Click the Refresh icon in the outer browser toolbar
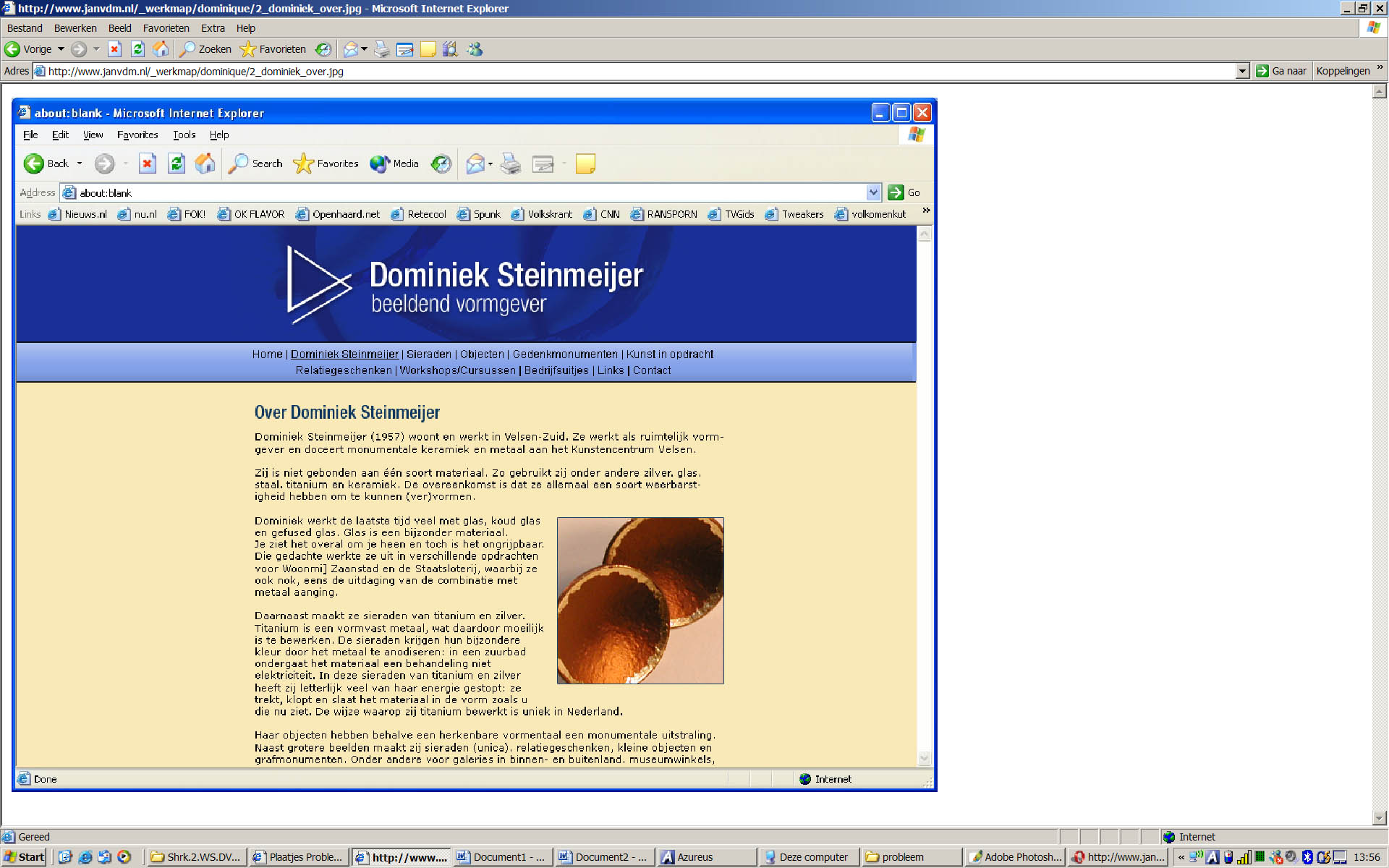Viewport: 1389px width, 868px height. coord(137,49)
